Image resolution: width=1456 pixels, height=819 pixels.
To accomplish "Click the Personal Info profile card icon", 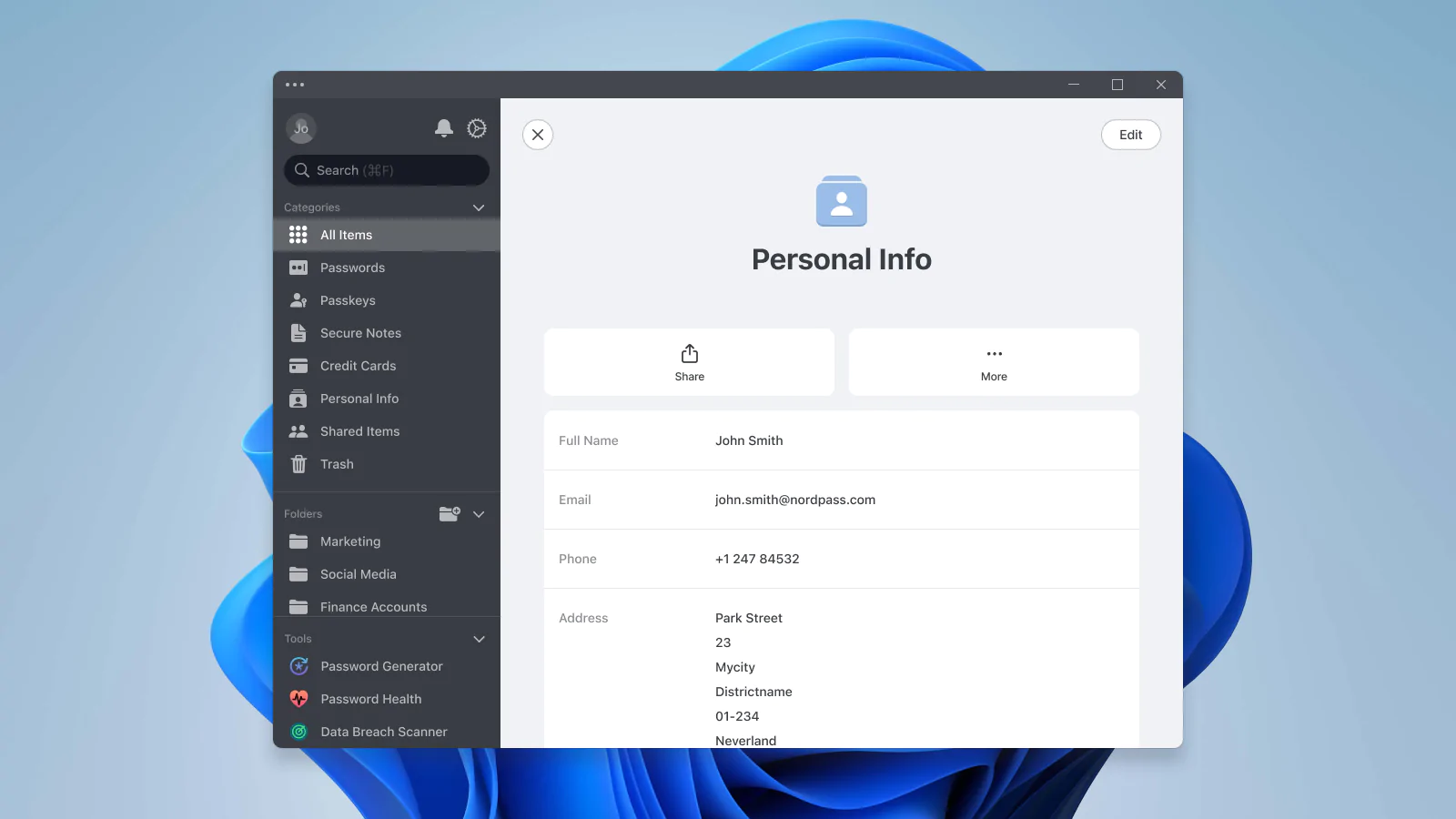I will (x=842, y=201).
